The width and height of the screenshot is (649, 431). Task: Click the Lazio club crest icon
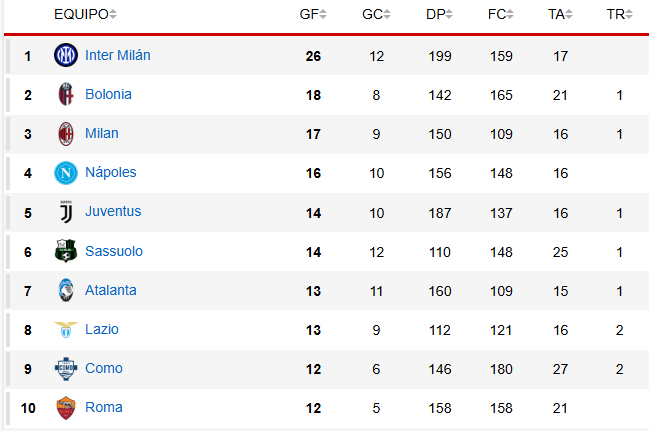65,329
